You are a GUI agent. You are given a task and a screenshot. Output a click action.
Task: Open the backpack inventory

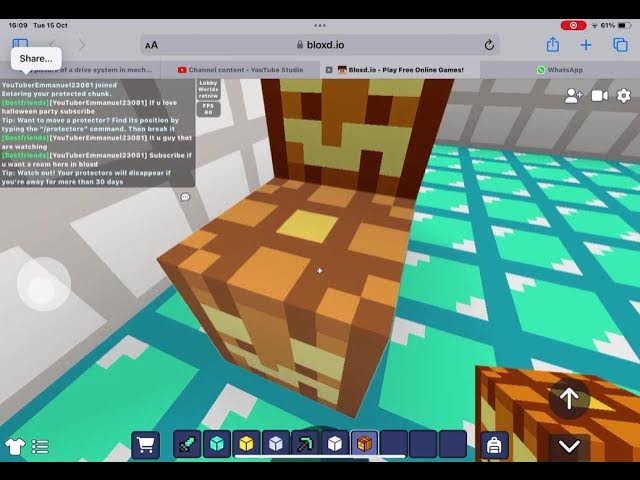click(493, 445)
